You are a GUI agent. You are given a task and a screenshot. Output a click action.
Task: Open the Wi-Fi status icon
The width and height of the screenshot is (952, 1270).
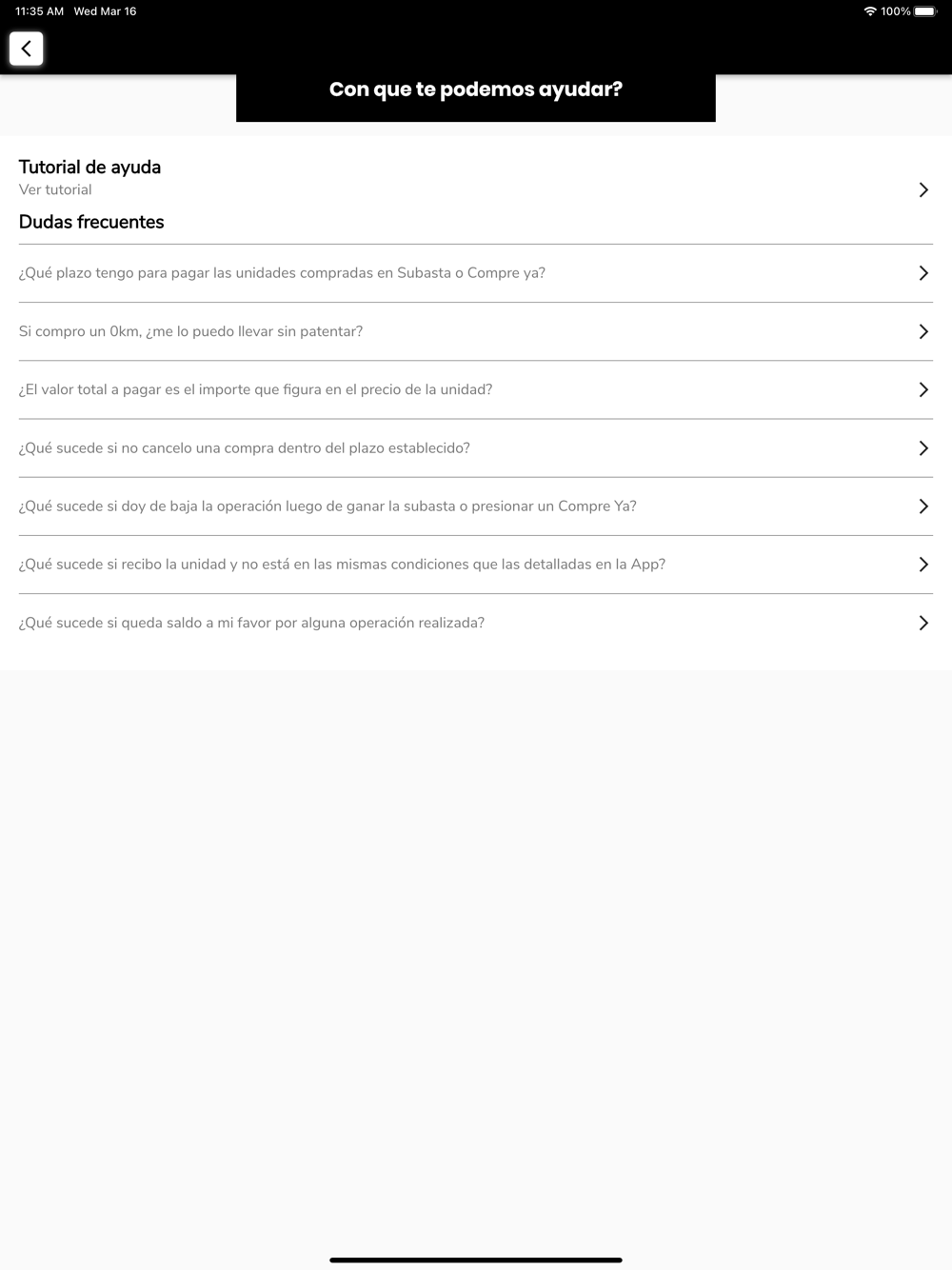pyautogui.click(x=869, y=11)
